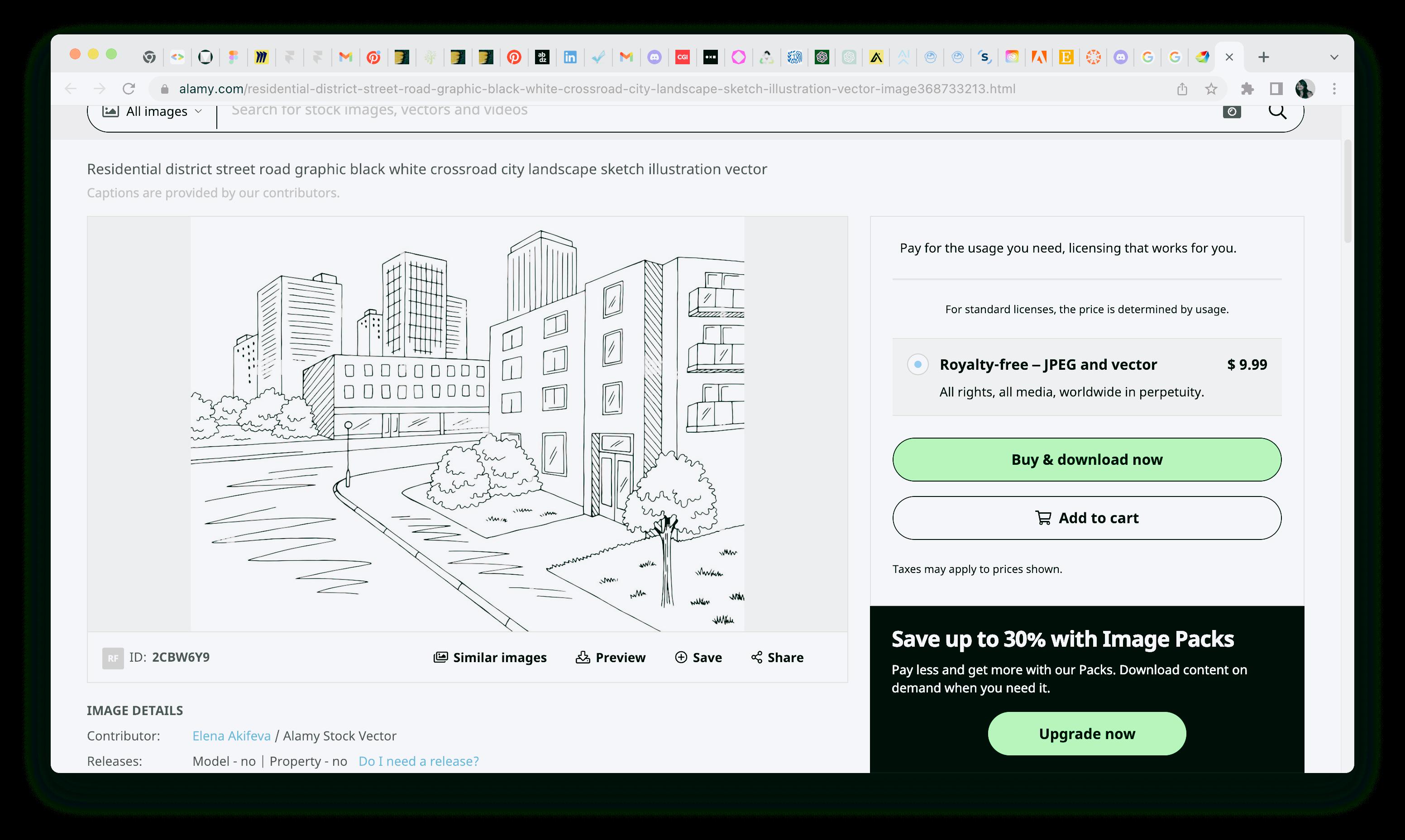View Similar images
Viewport: 1405px width, 840px height.
(490, 657)
